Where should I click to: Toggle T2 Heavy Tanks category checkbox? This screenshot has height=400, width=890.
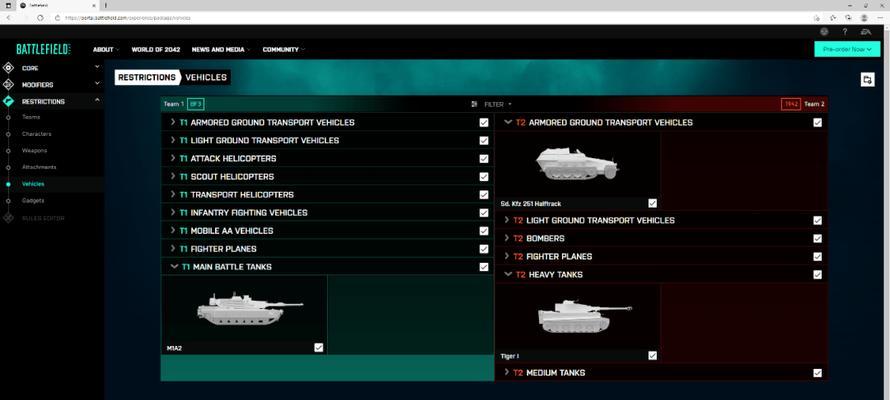coord(817,275)
